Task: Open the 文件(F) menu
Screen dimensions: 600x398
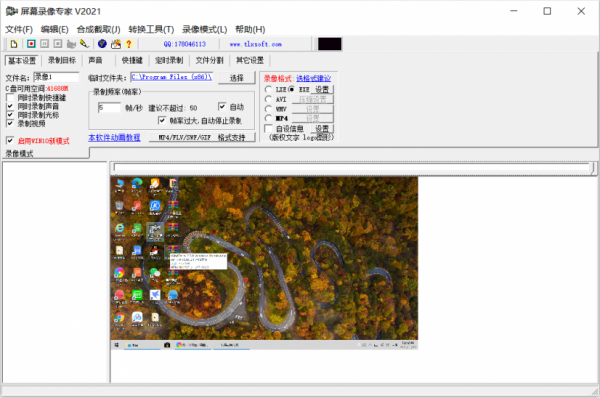Action: click(x=19, y=29)
